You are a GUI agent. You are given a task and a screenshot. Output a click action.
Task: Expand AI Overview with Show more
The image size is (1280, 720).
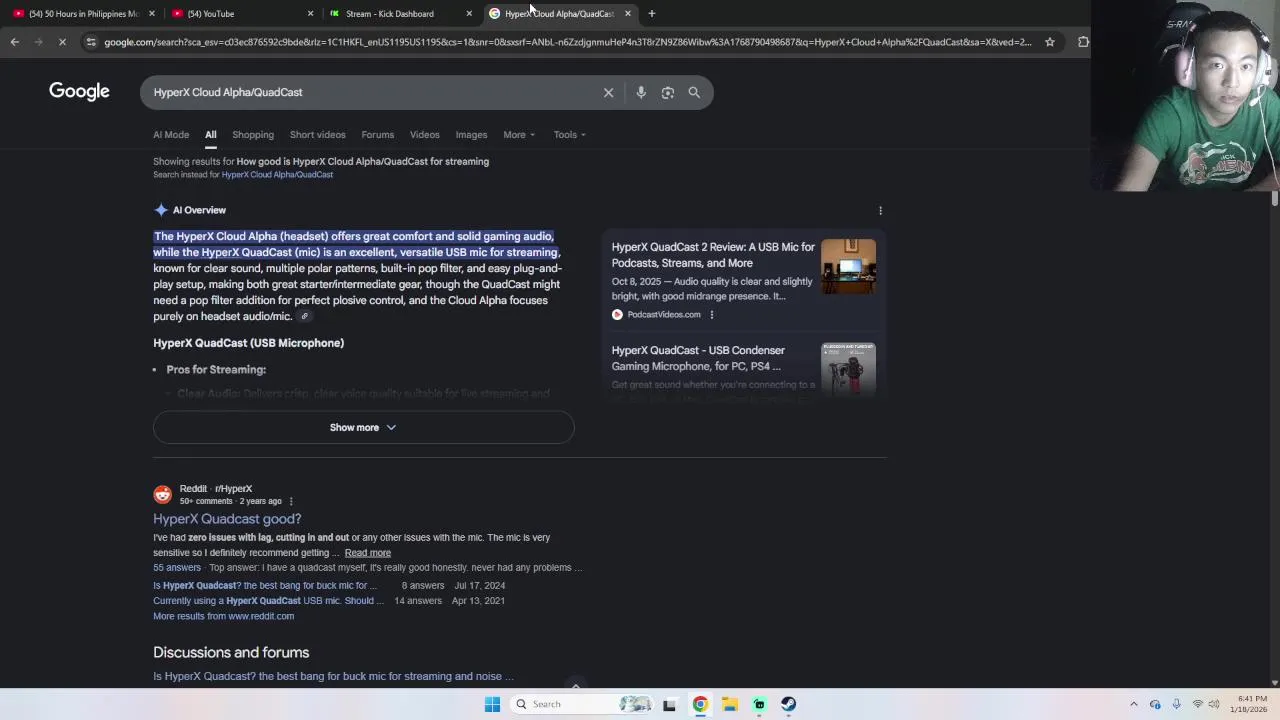coord(363,428)
